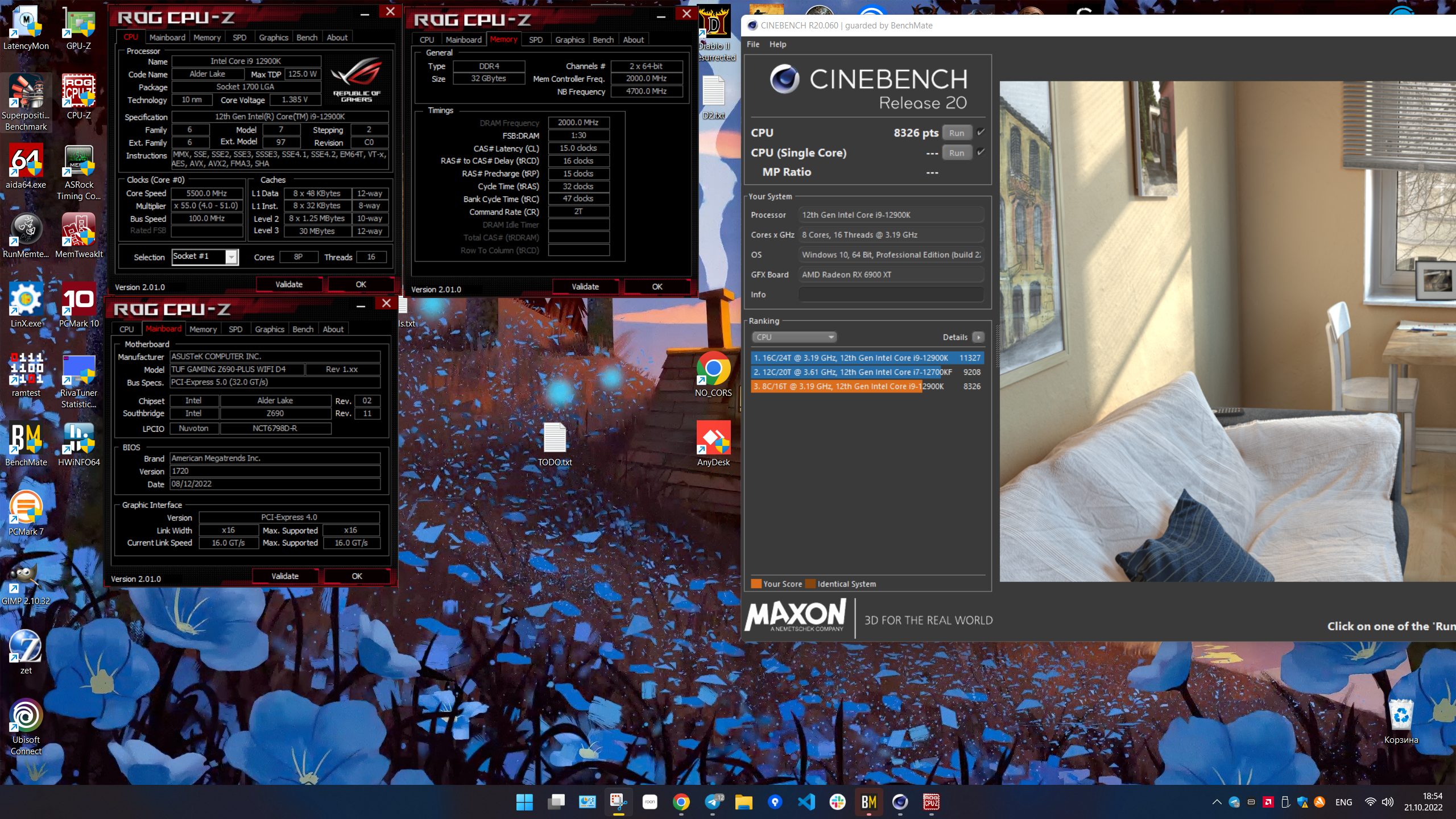Viewport: 1456px width, 819px height.
Task: Click the Cinebench taskbar icon
Action: [x=900, y=802]
